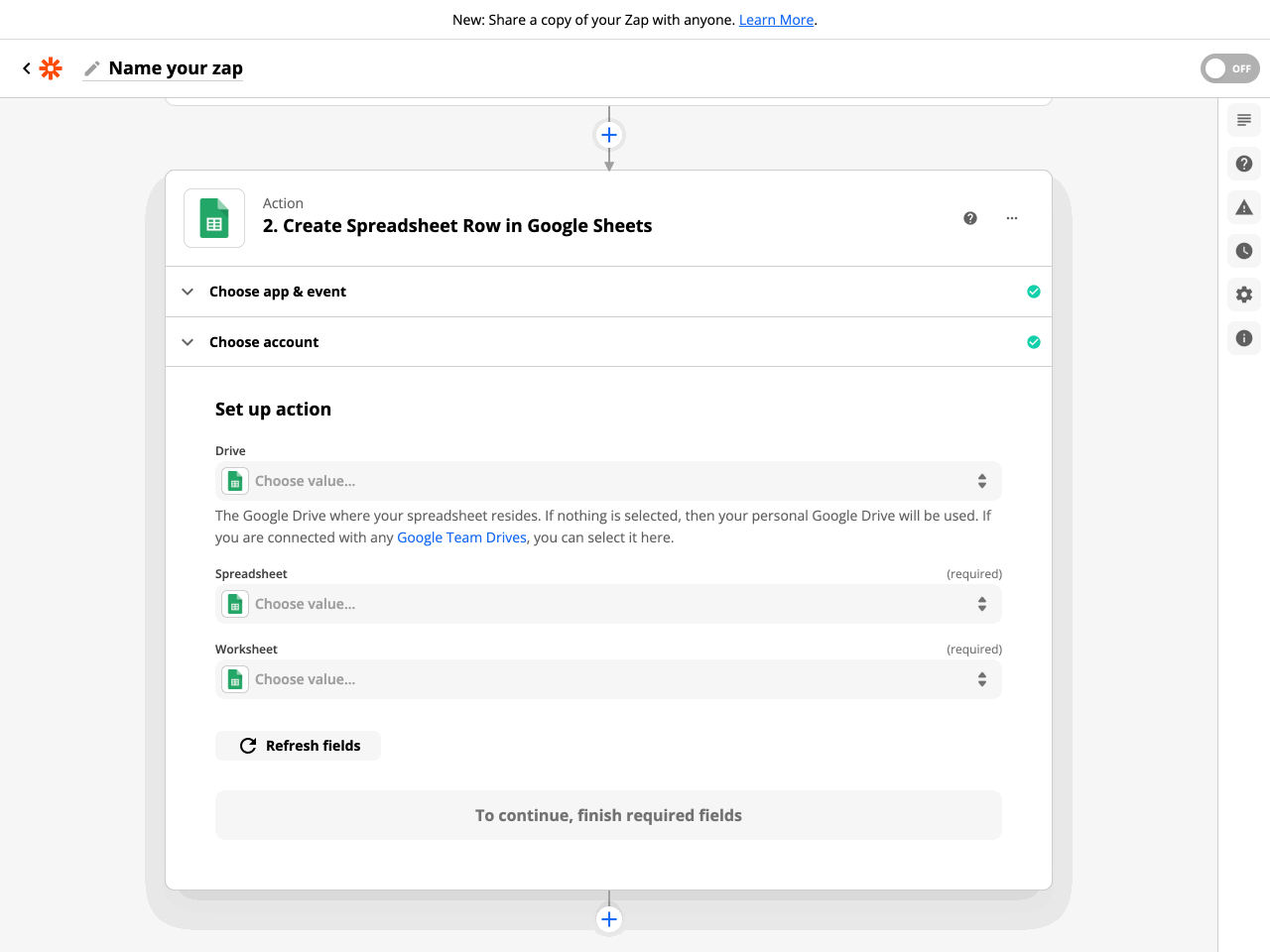Click the help icon in action header

point(970,218)
